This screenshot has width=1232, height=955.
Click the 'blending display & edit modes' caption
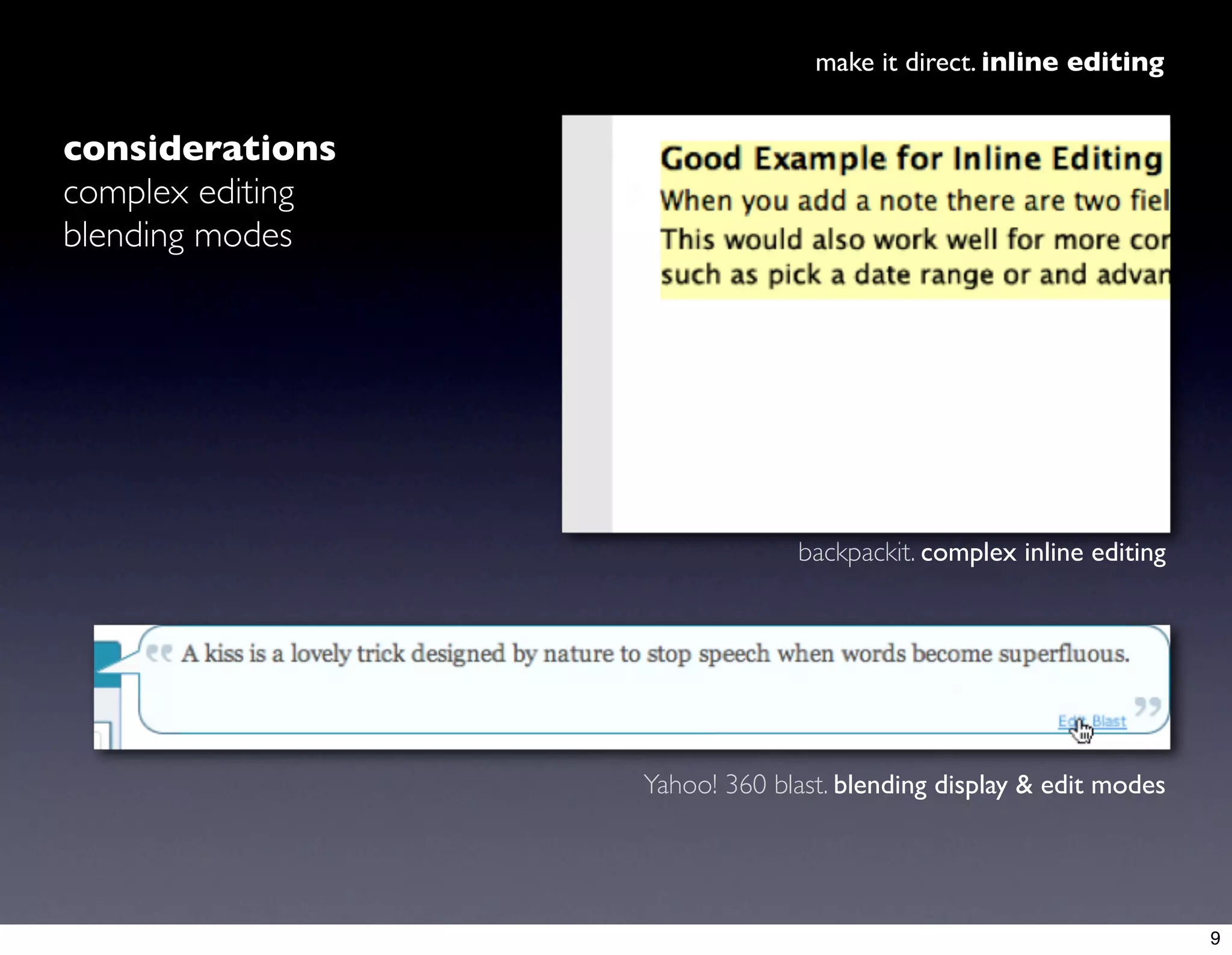pos(999,785)
